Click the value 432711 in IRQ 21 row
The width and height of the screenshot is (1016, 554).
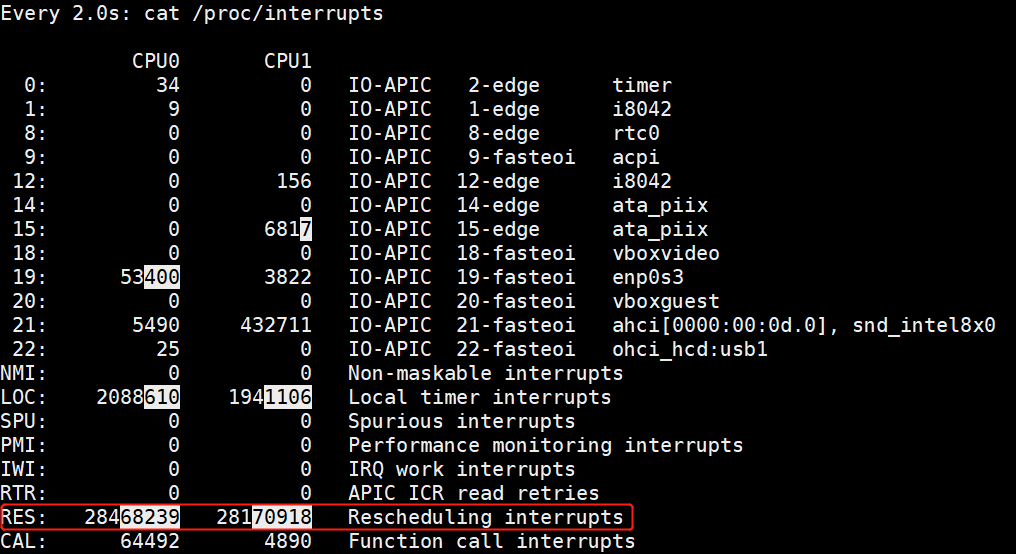click(275, 325)
